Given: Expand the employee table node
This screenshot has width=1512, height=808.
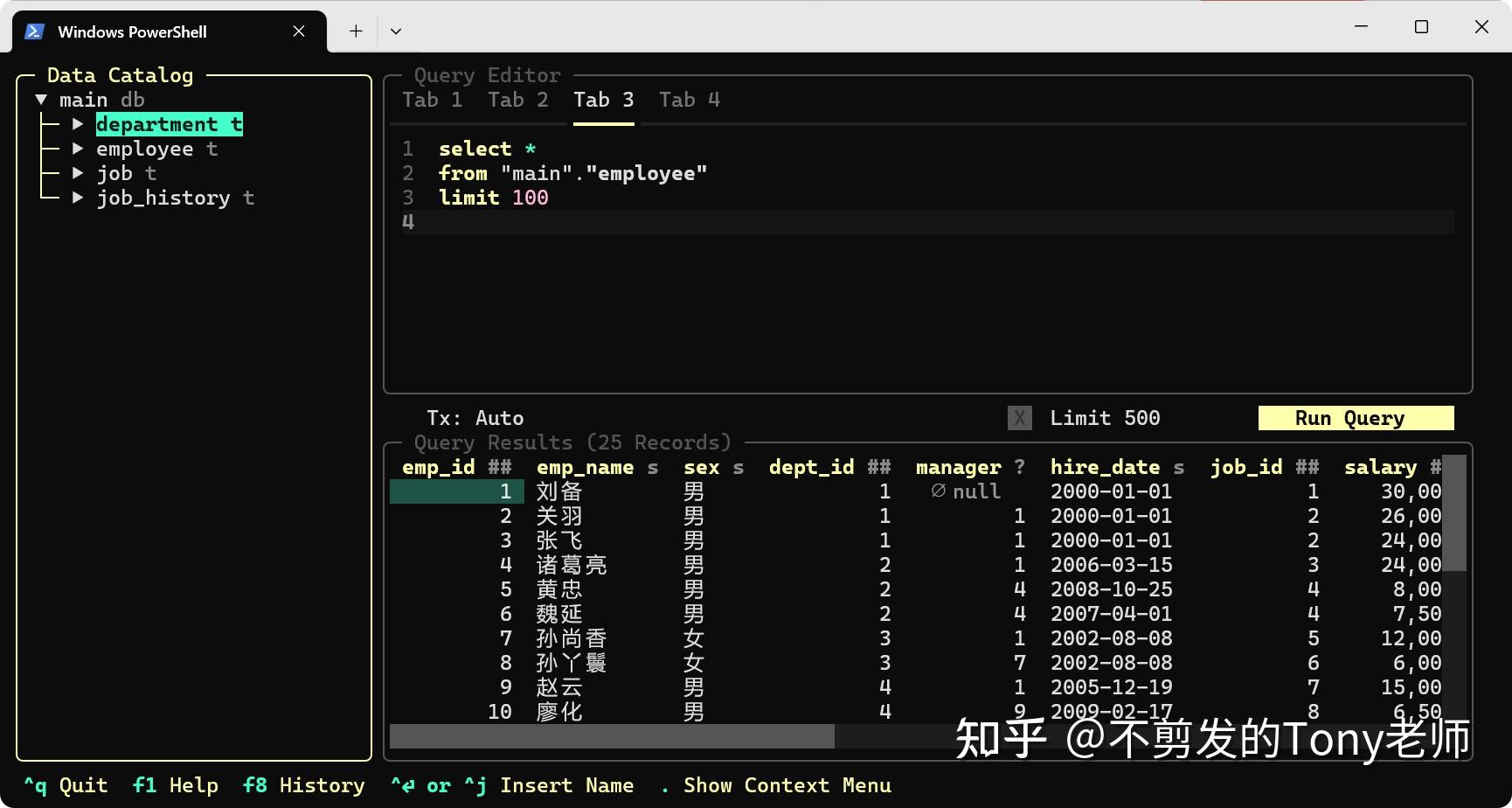Looking at the screenshot, I should click(78, 148).
